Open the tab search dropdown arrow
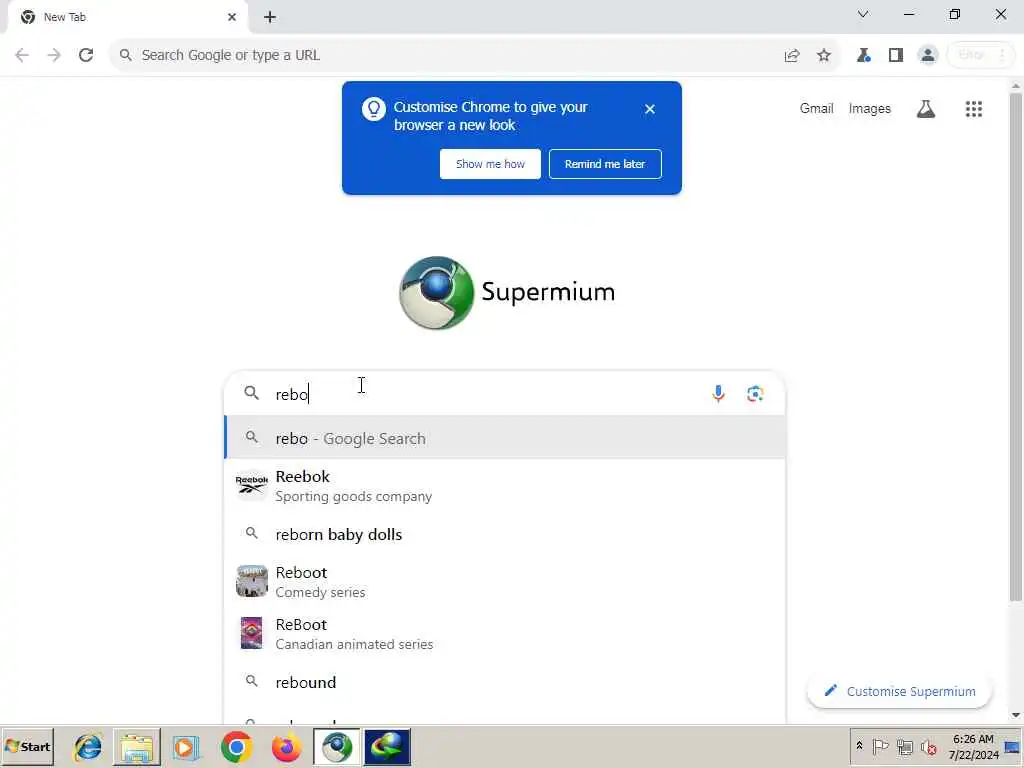 (863, 14)
